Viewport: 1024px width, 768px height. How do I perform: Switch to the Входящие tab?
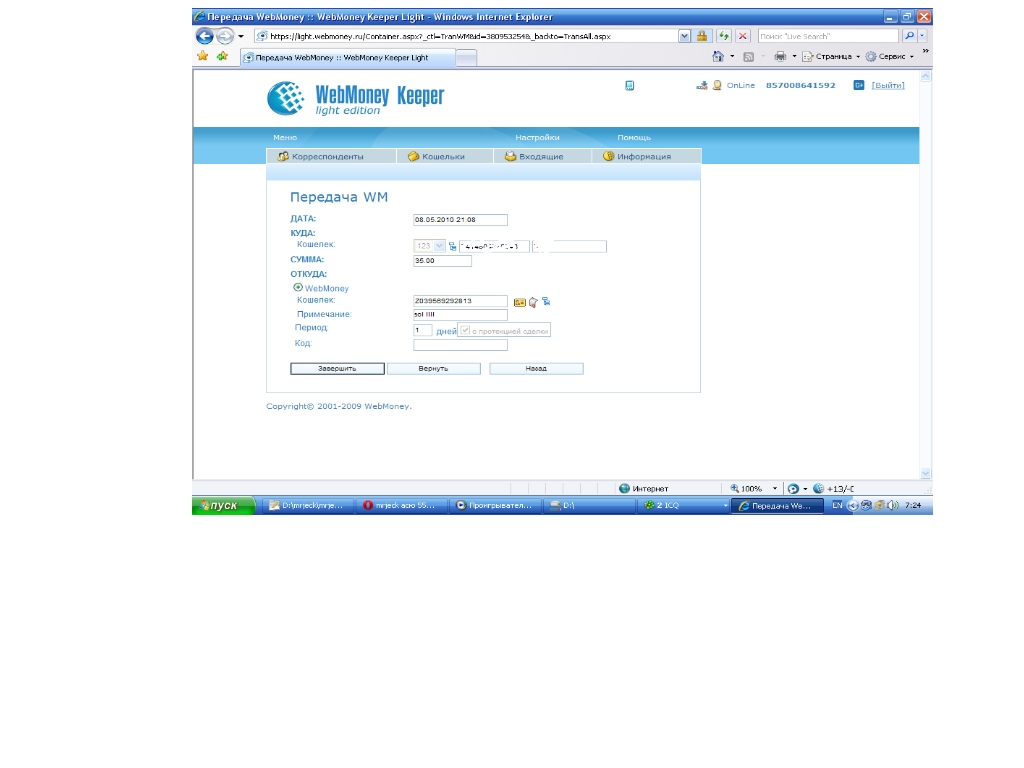pos(543,156)
